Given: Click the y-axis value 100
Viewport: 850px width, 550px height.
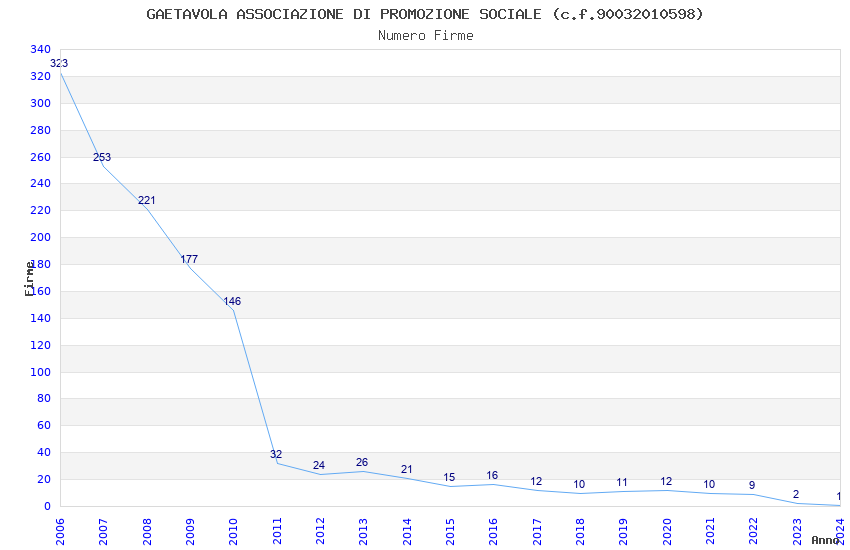Looking at the screenshot, I should point(41,372).
